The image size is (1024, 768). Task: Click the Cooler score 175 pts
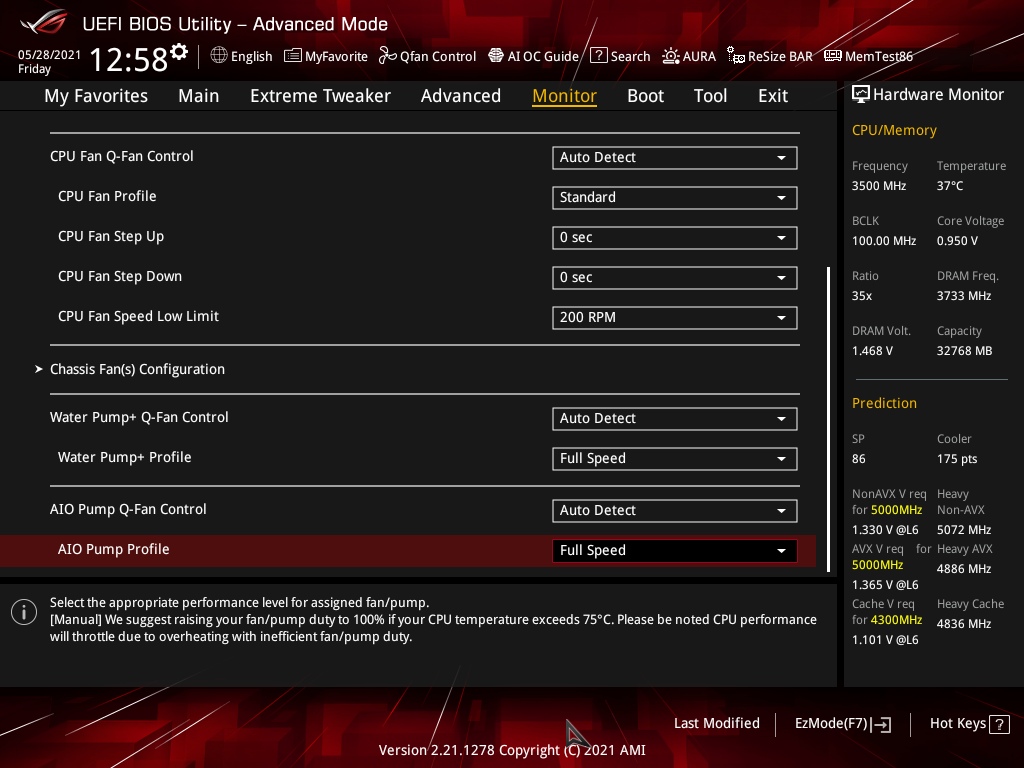(957, 459)
